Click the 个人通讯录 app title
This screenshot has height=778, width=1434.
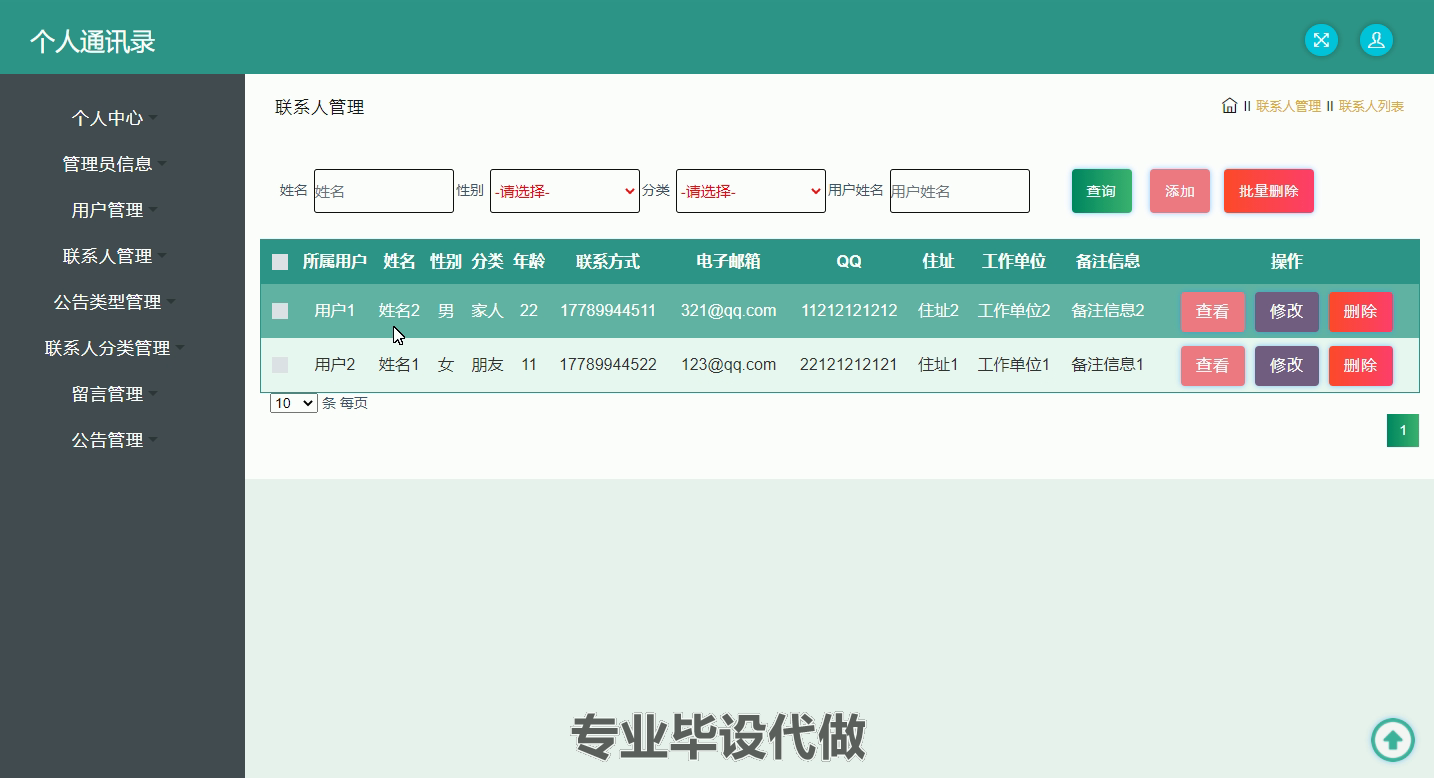click(93, 41)
